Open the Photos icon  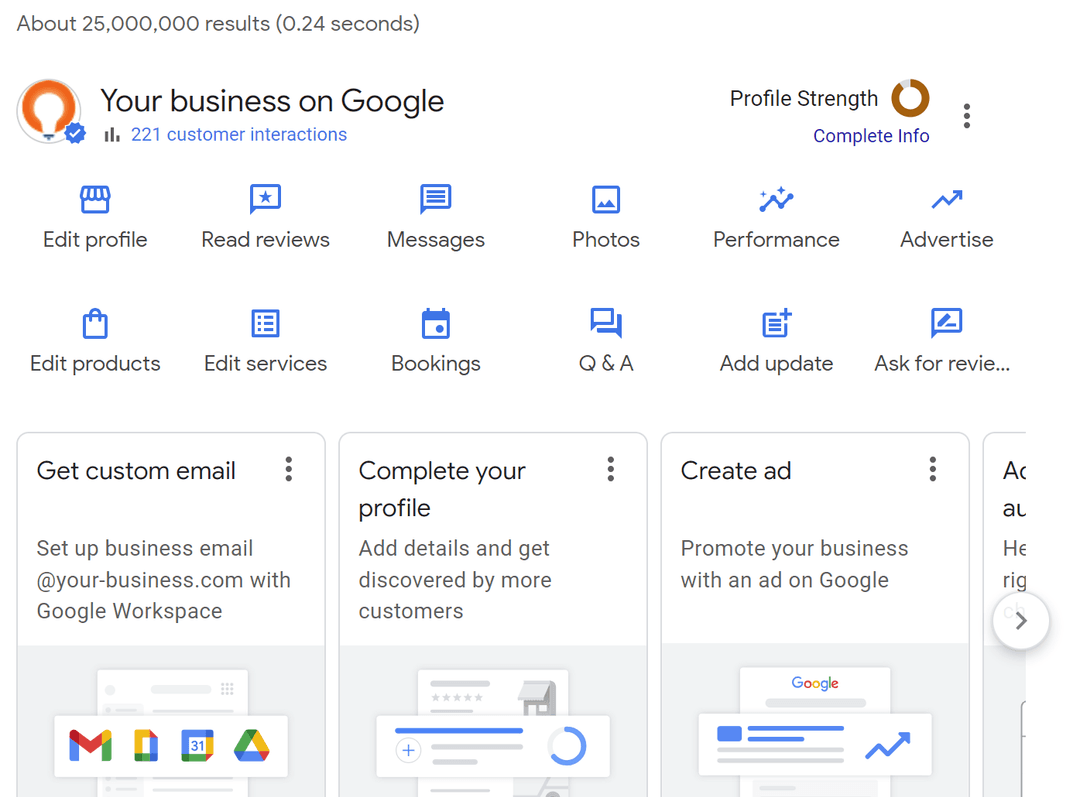tap(606, 200)
